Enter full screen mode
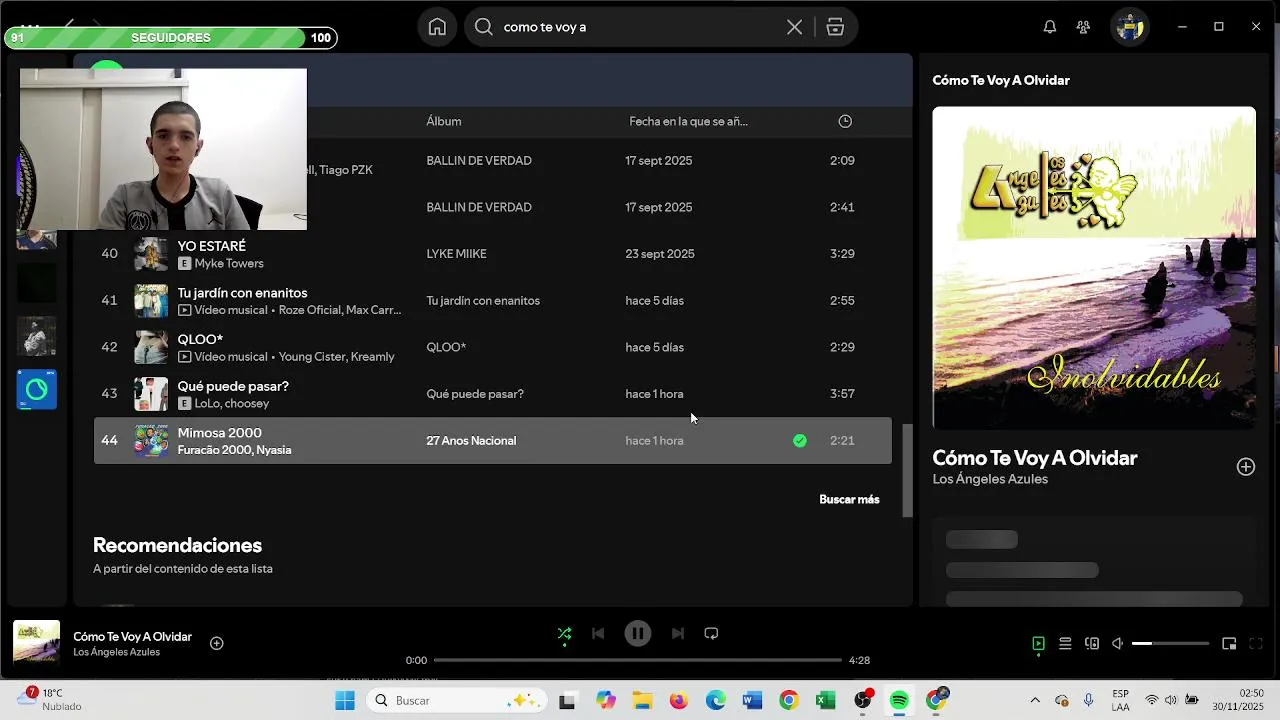1280x720 pixels. (1256, 644)
